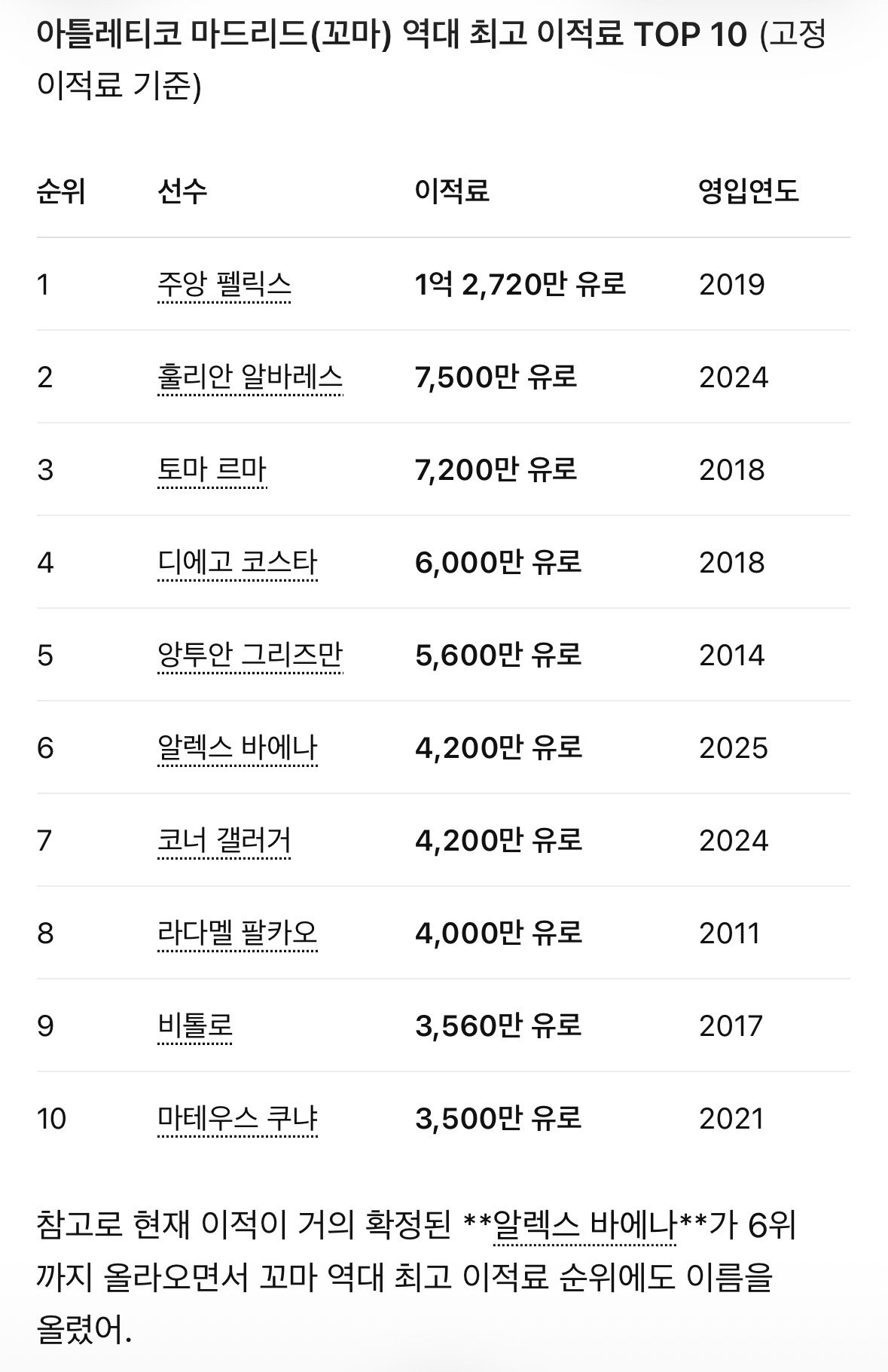Select the 앙투안 그리즈만 link

click(x=250, y=655)
